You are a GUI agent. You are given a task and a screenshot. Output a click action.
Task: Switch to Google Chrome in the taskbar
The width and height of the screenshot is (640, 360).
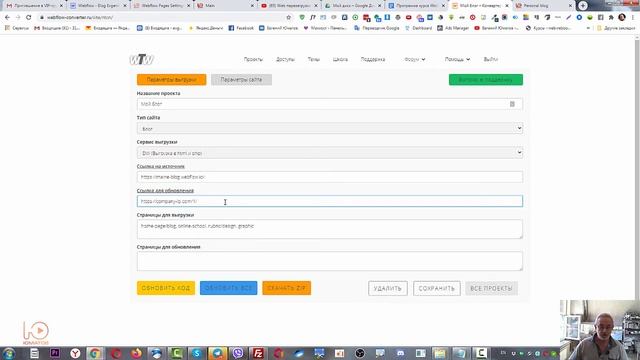(95, 353)
